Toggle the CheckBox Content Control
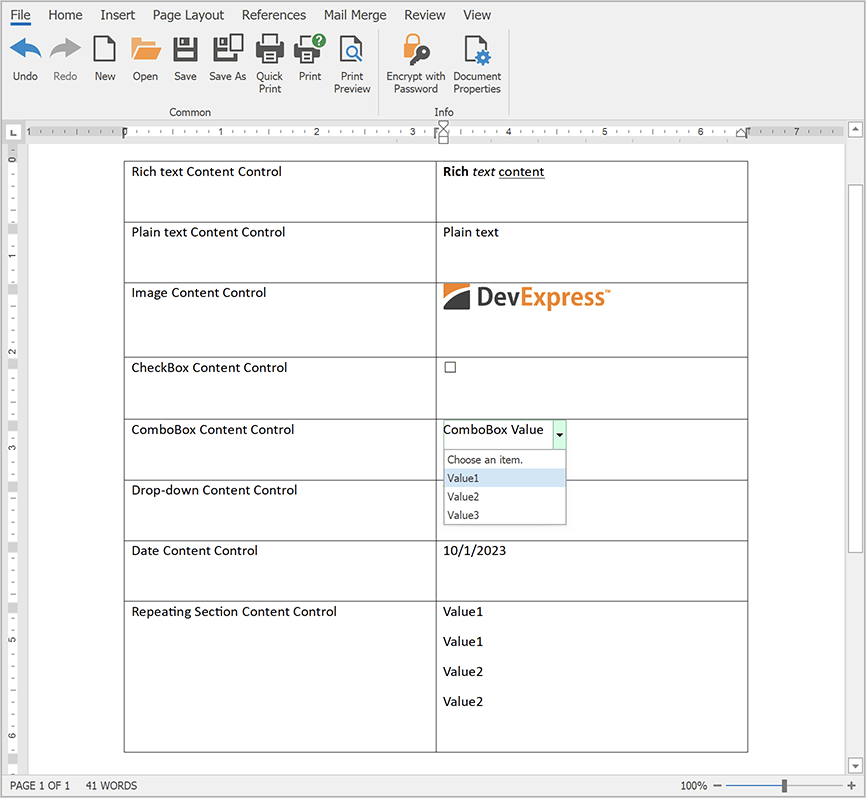The image size is (866, 798). pos(449,366)
